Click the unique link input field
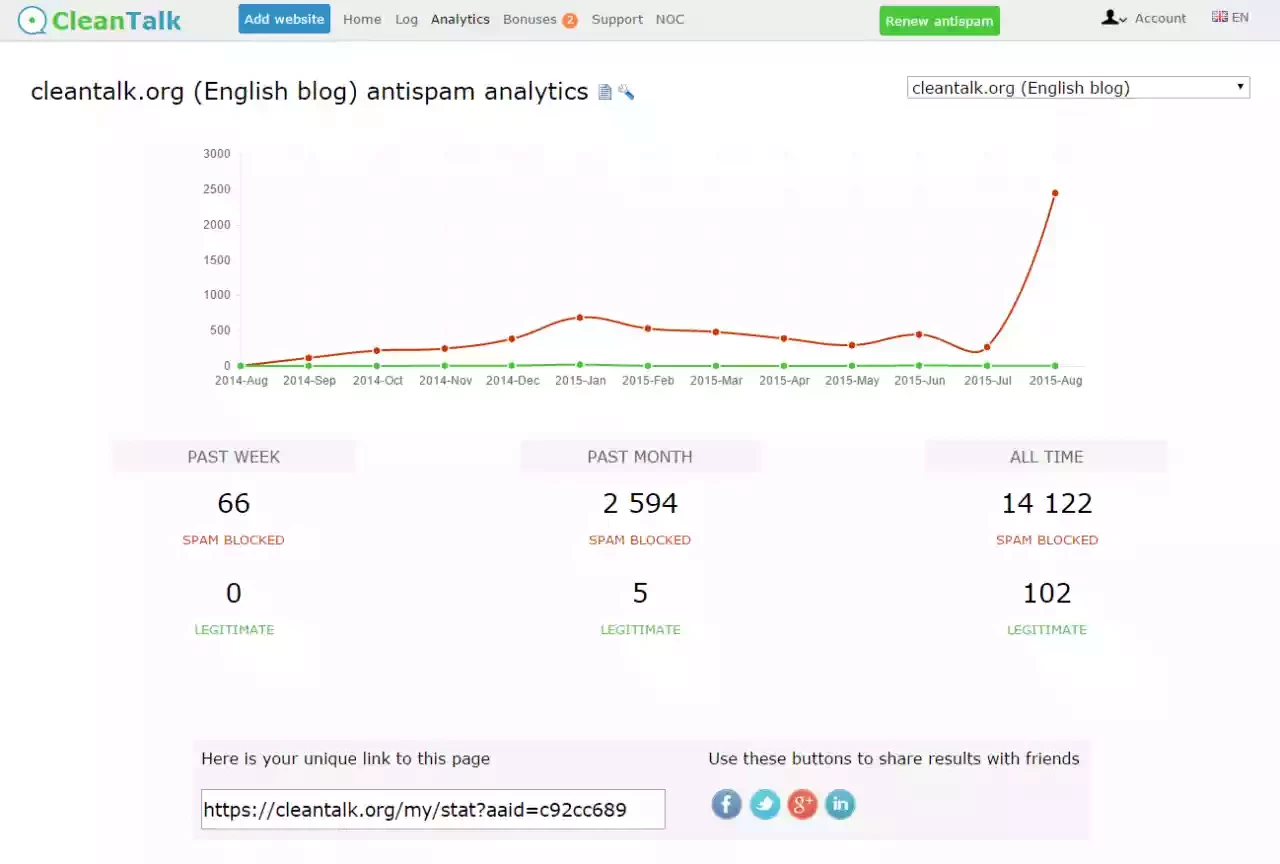This screenshot has width=1280, height=864. [433, 809]
